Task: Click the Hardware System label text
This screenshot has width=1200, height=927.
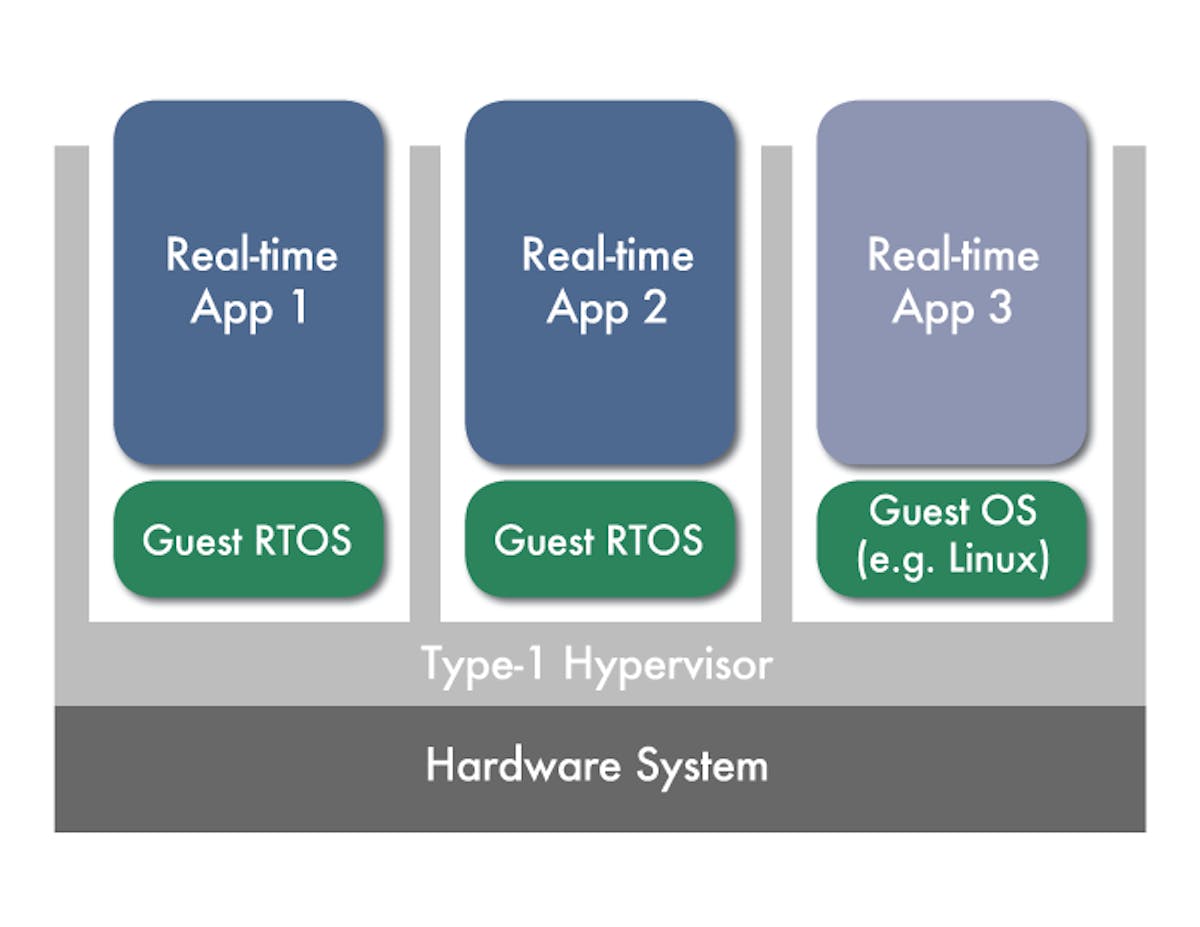Action: 598,765
